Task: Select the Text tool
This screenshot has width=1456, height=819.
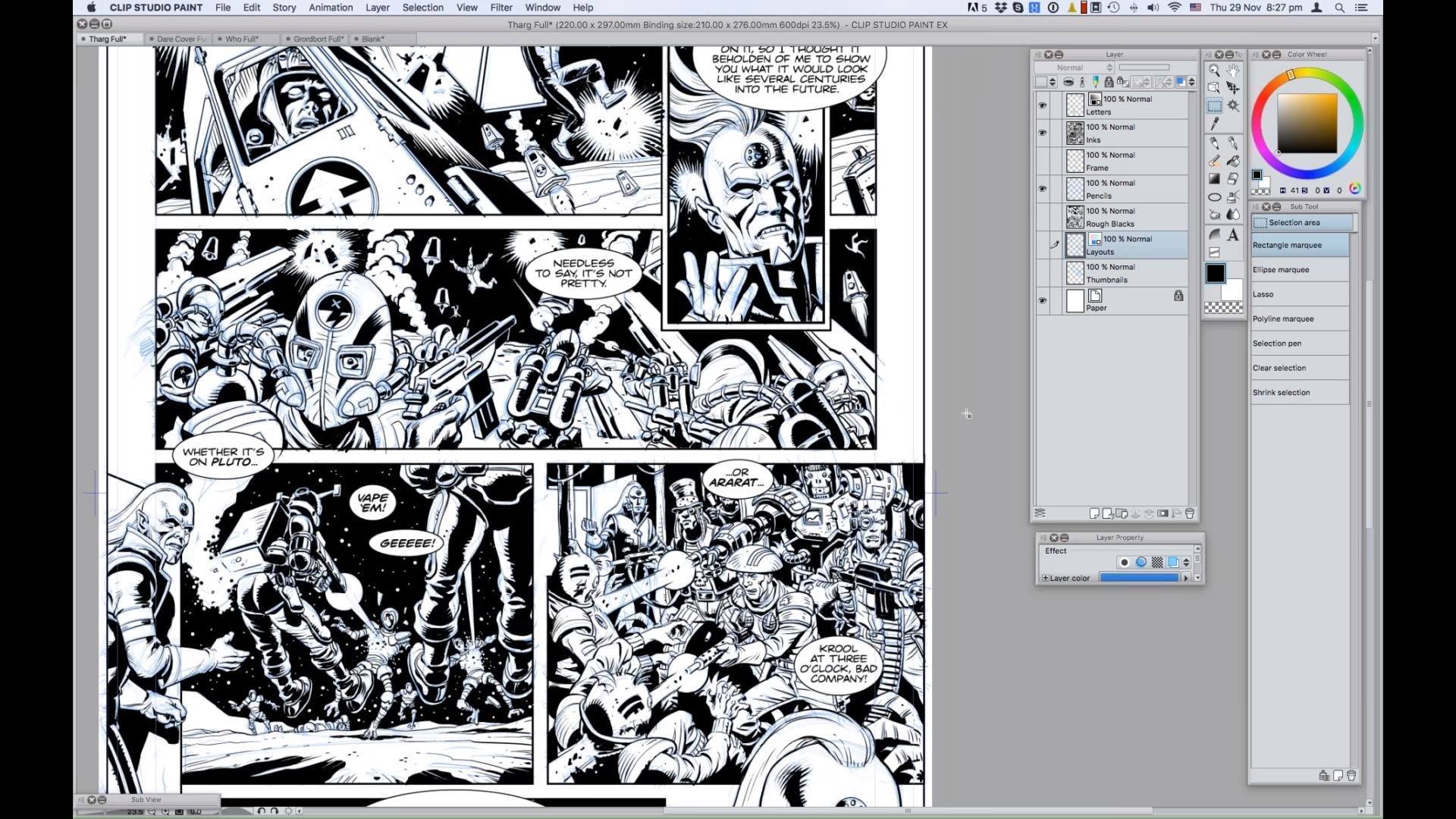Action: pos(1233,234)
